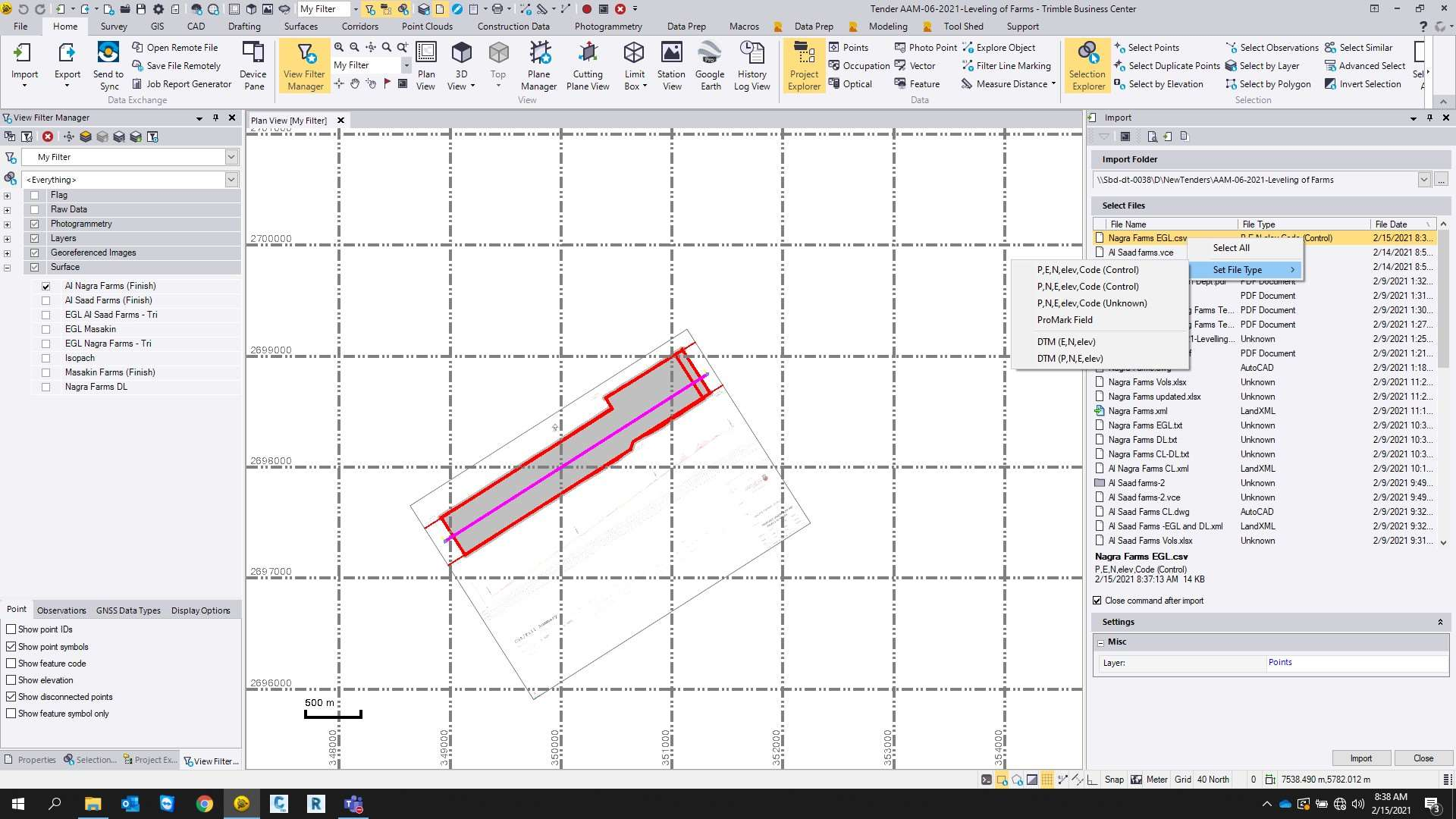Enable the Show point IDs checkbox
This screenshot has width=1456, height=819.
tap(11, 629)
